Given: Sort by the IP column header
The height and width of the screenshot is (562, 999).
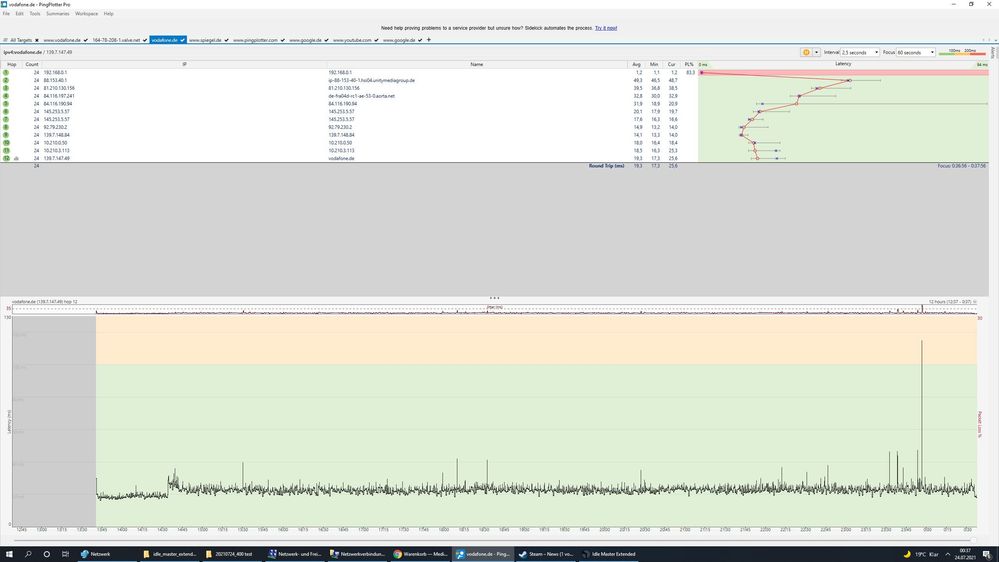Looking at the screenshot, I should [x=184, y=64].
